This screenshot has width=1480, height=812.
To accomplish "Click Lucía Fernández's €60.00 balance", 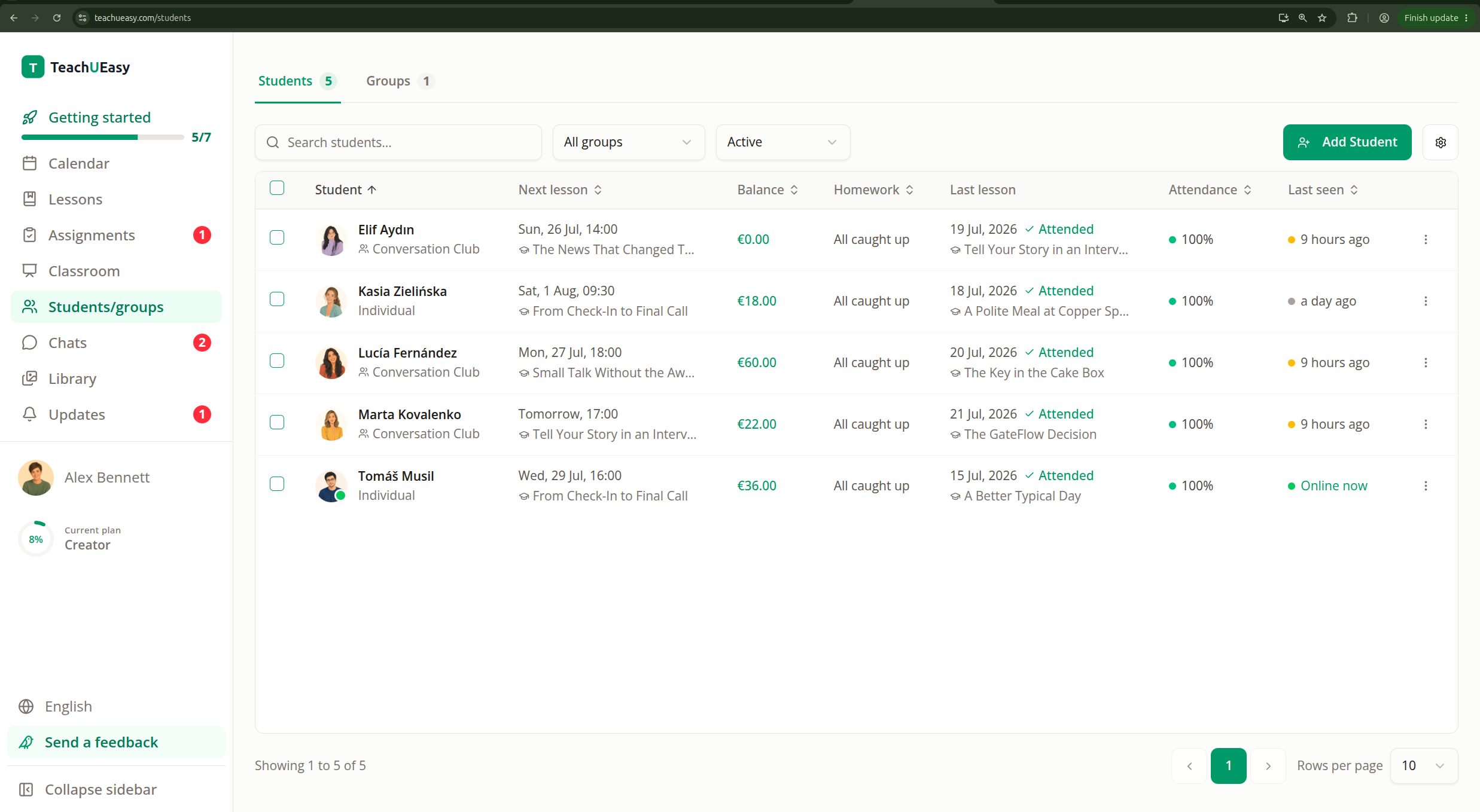I will [757, 362].
